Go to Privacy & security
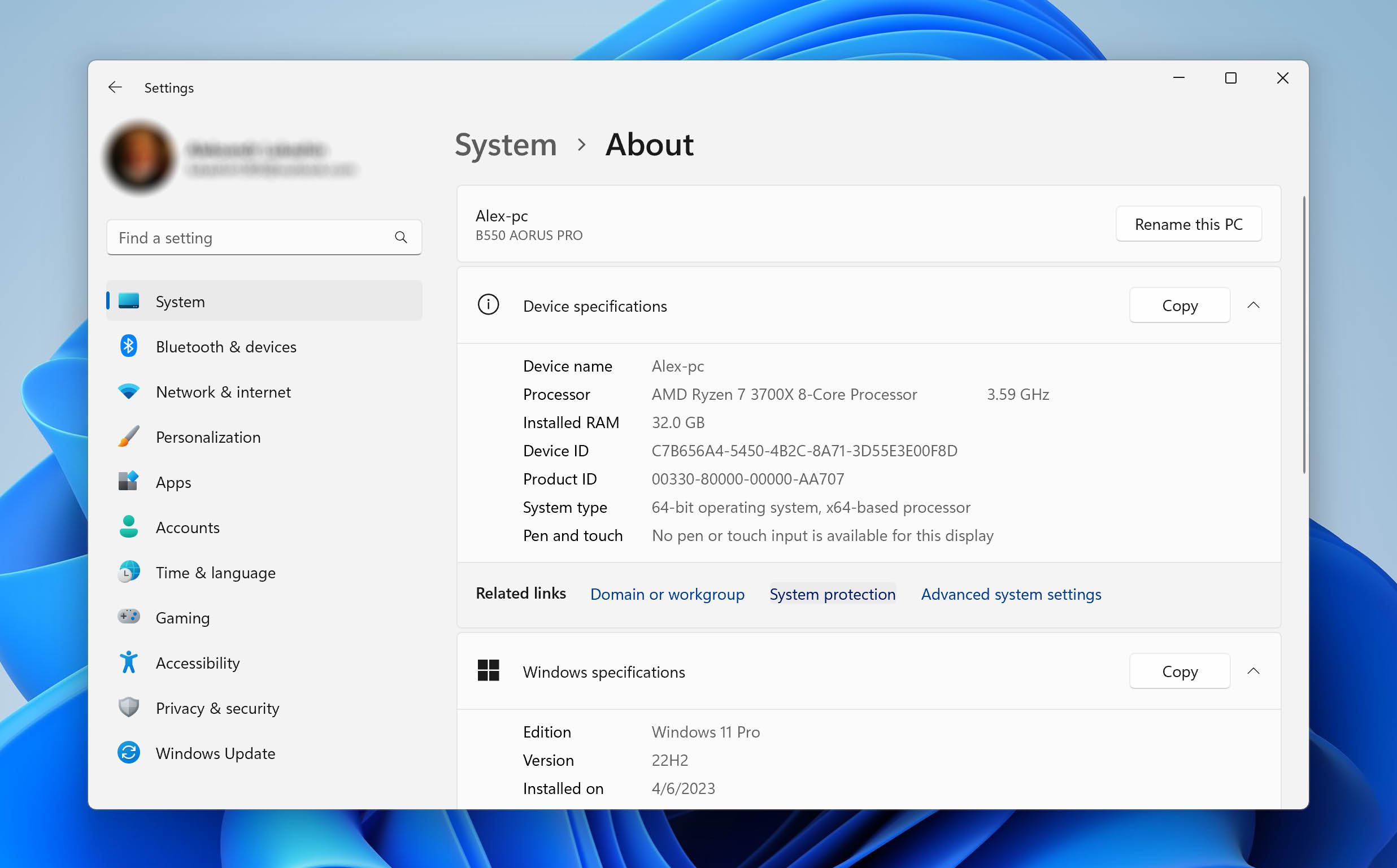 pyautogui.click(x=264, y=708)
